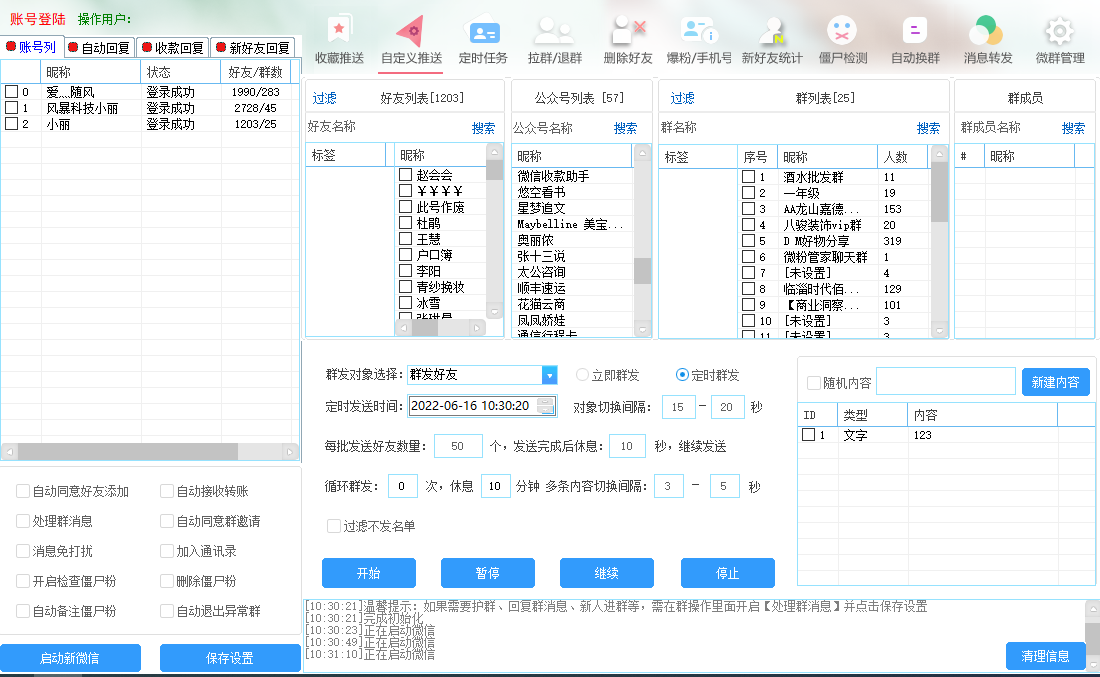Click friend list vertical scrollbar thumb
The height and width of the screenshot is (677, 1100).
pos(495,170)
